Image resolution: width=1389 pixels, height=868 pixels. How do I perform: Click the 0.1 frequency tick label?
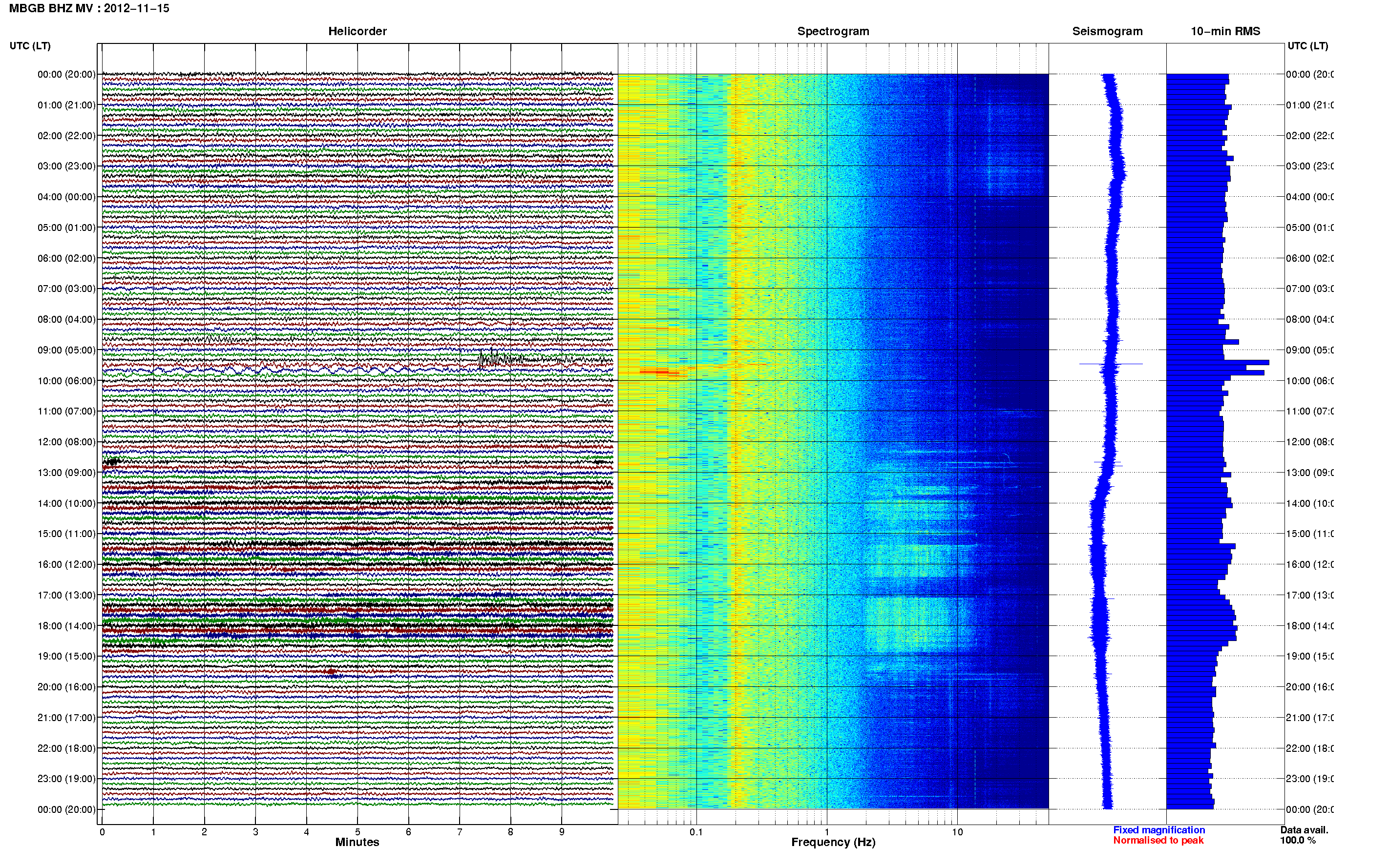696,832
